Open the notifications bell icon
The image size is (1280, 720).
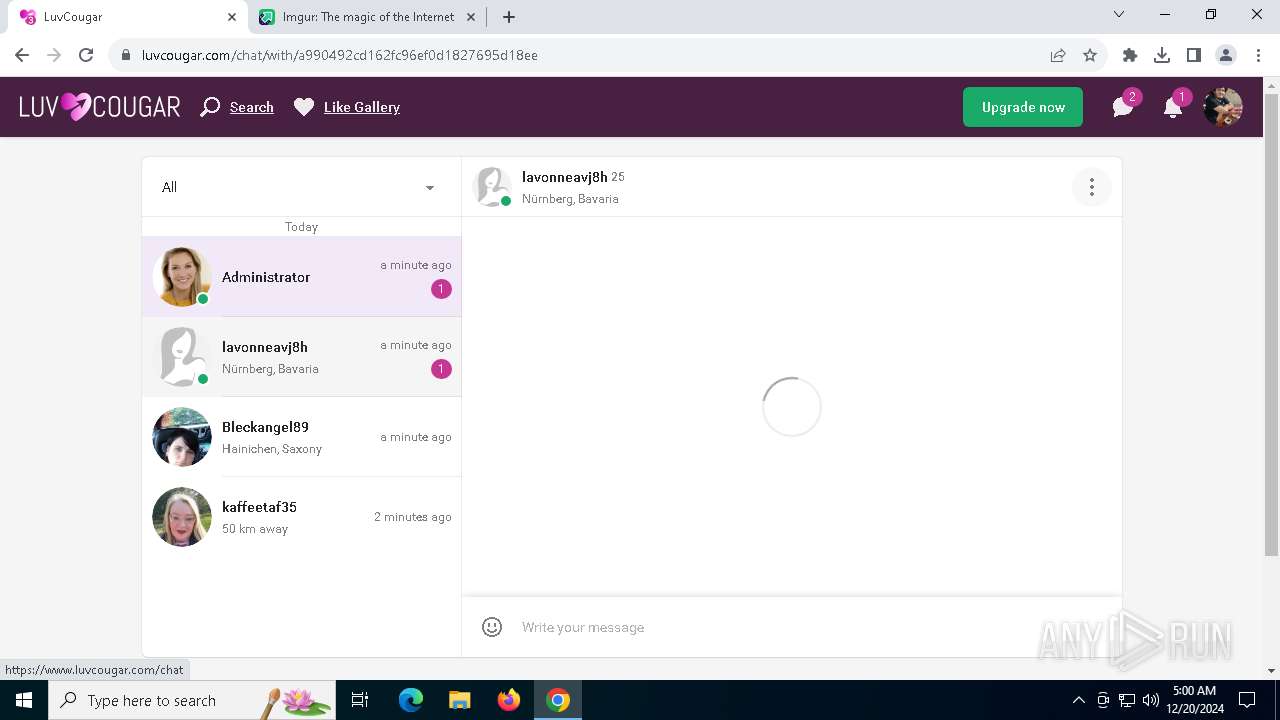click(1173, 107)
